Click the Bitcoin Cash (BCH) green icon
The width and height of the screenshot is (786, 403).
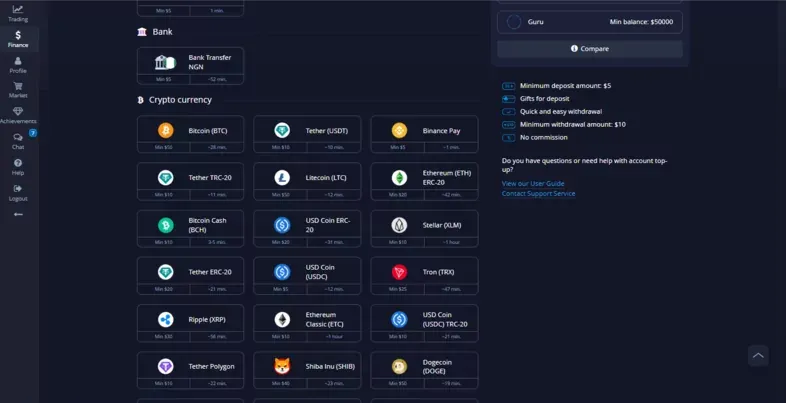pos(165,225)
